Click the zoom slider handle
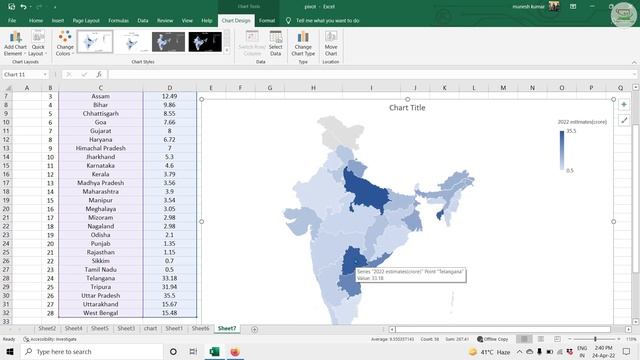Image resolution: width=640 pixels, height=360 pixels. pos(595,339)
